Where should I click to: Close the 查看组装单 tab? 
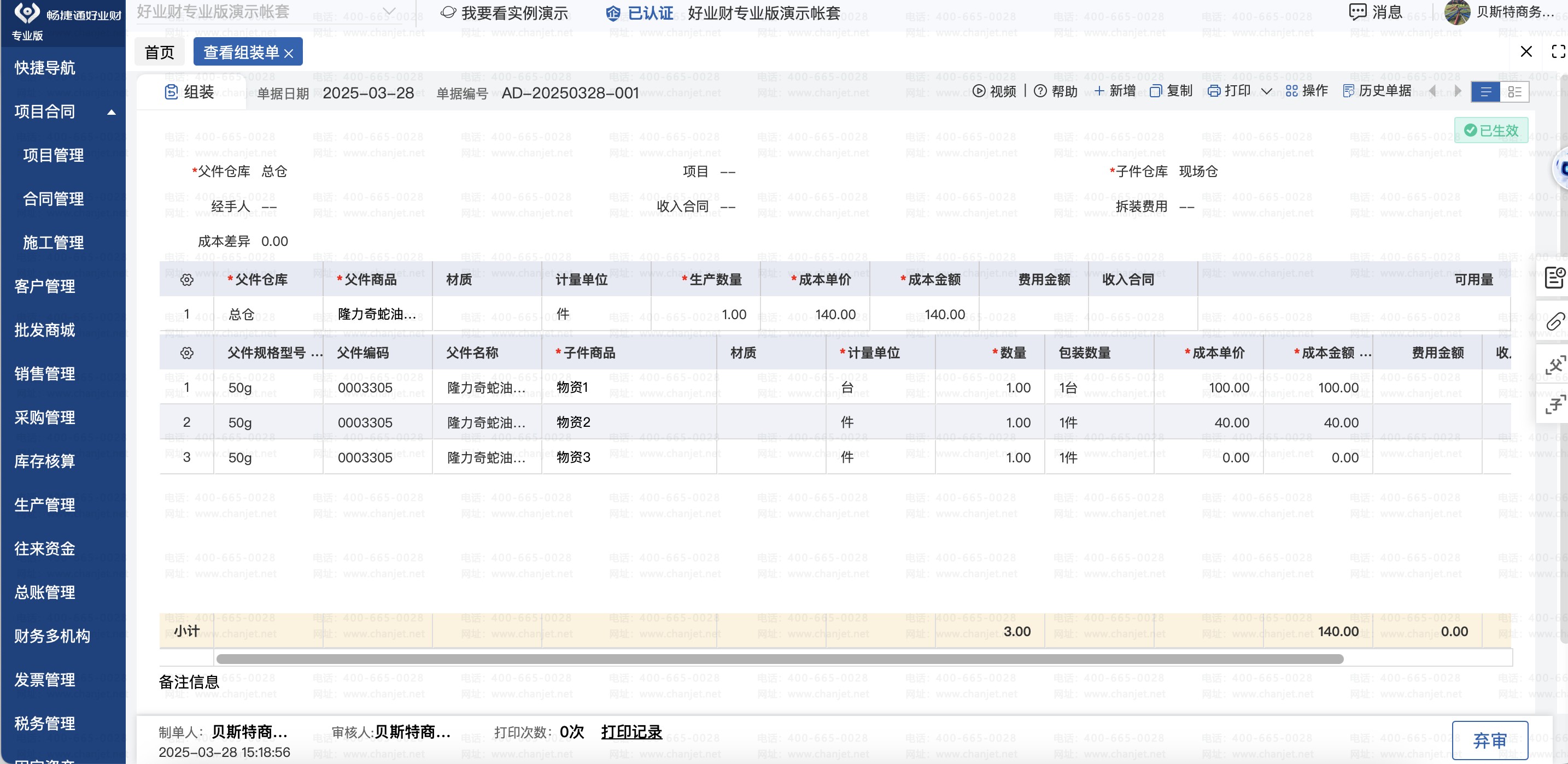tap(289, 54)
